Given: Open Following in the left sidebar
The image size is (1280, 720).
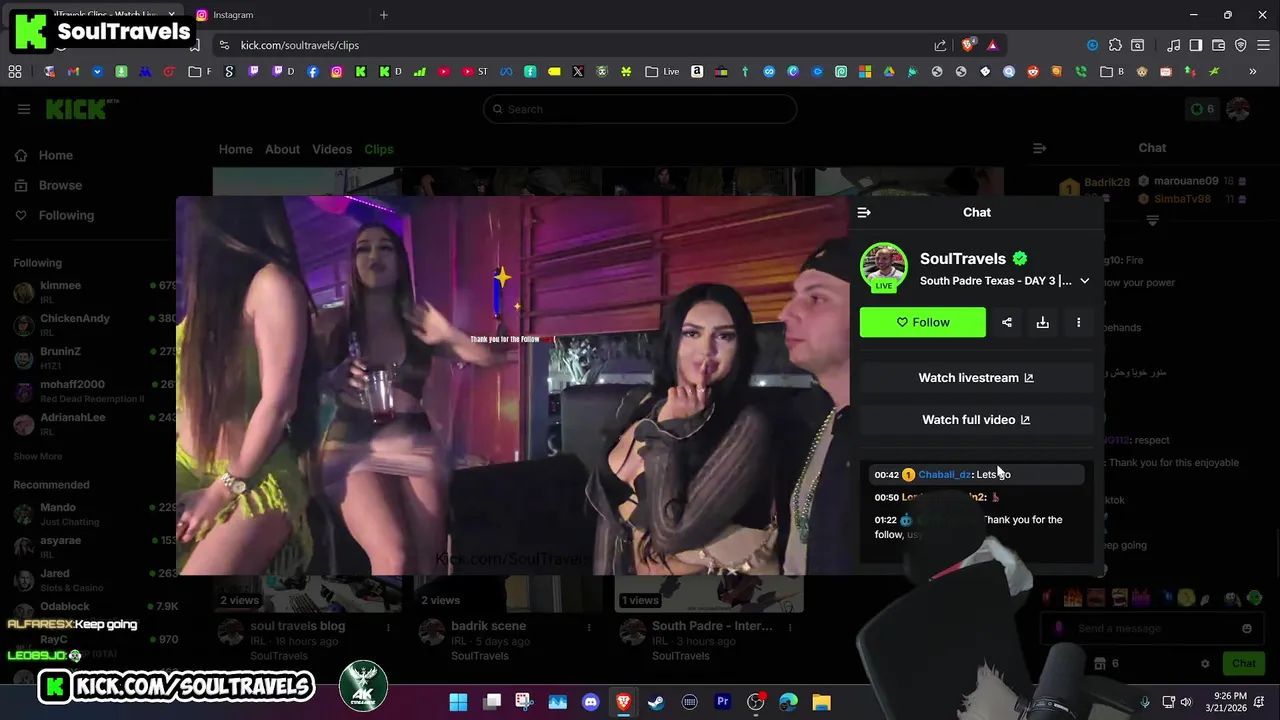Looking at the screenshot, I should [x=66, y=215].
